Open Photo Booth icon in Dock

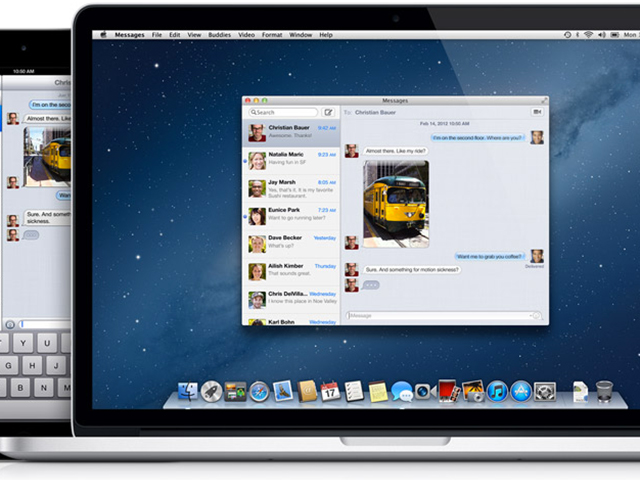(x=449, y=391)
